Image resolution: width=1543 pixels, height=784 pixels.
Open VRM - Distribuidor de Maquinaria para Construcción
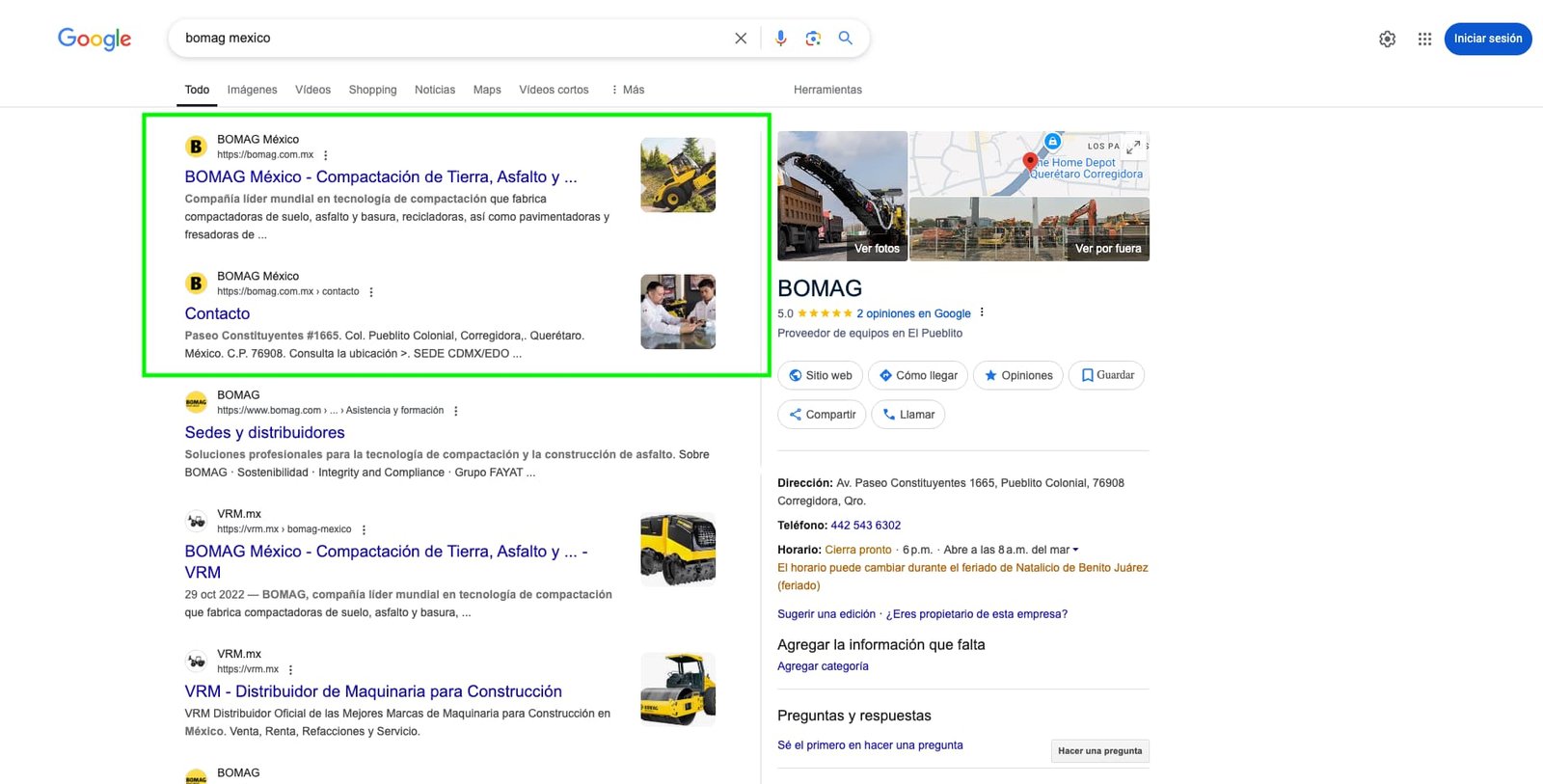point(373,691)
